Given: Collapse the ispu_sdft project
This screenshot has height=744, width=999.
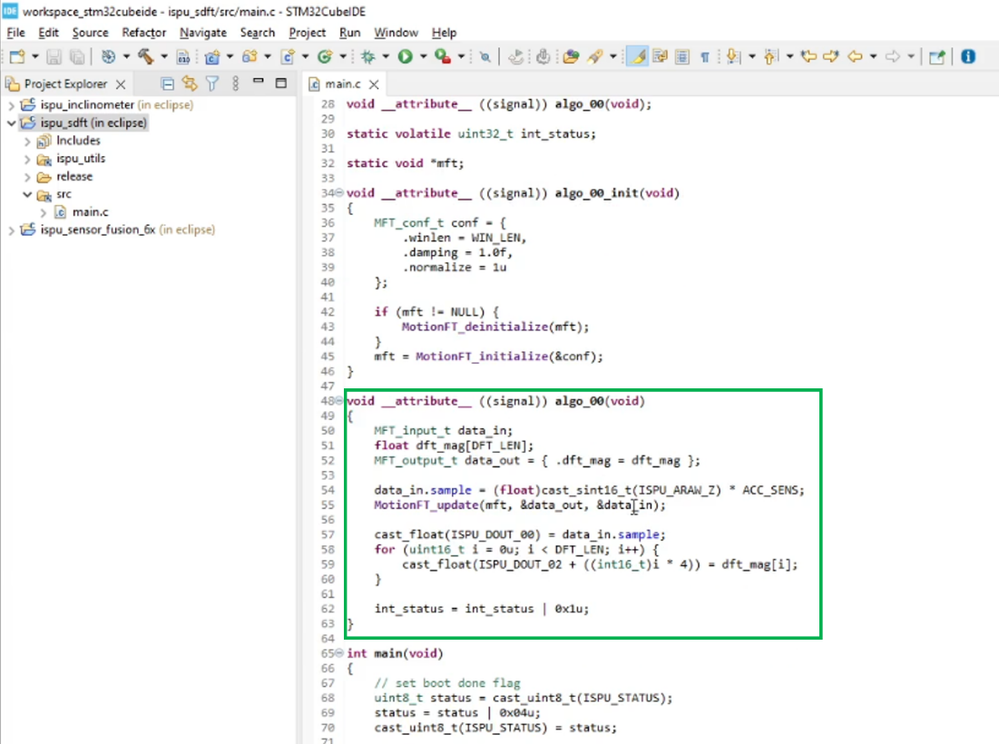Looking at the screenshot, I should (11, 123).
